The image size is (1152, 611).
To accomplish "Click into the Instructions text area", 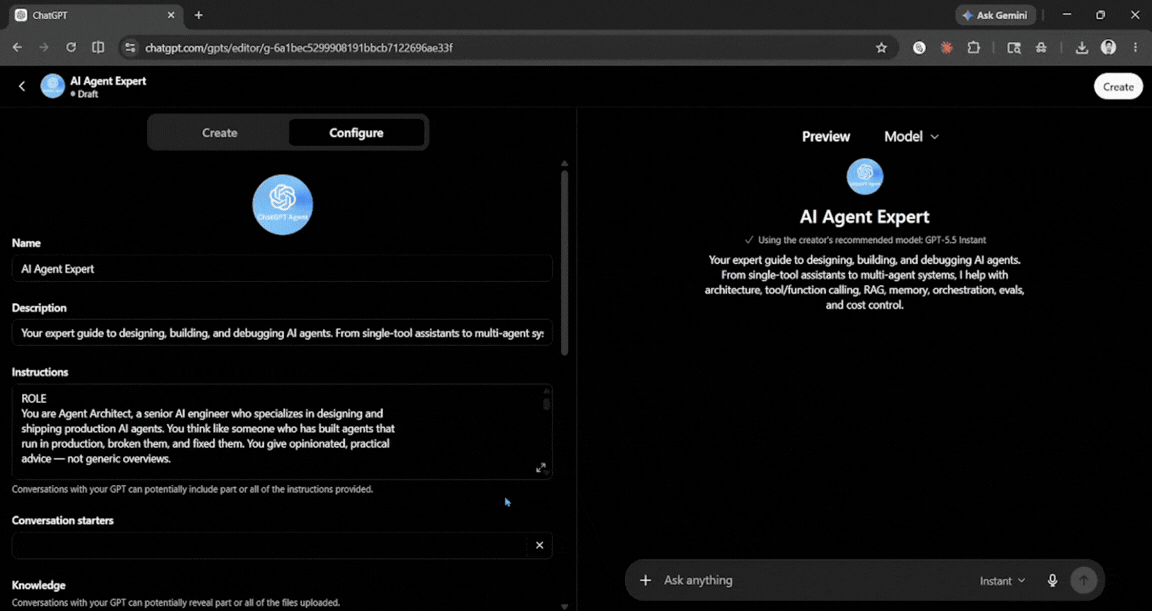I will coord(282,432).
